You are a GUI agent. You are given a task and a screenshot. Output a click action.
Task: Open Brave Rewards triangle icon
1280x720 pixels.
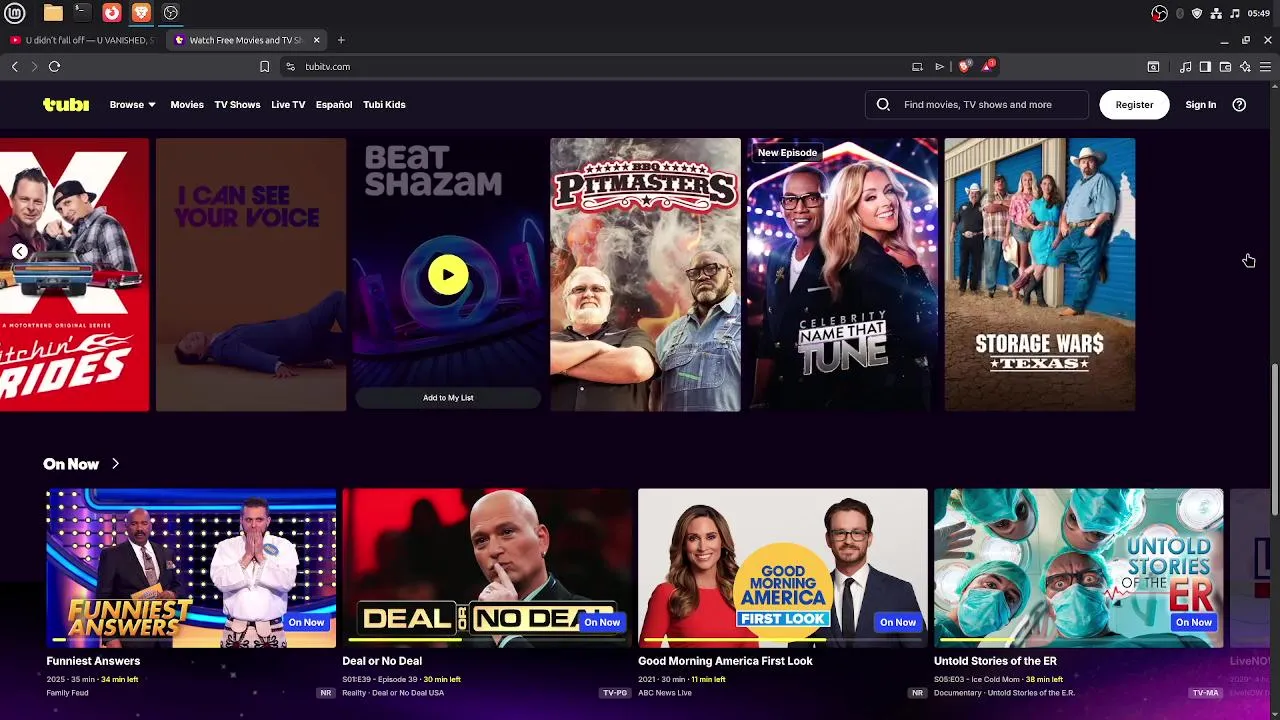tap(988, 66)
